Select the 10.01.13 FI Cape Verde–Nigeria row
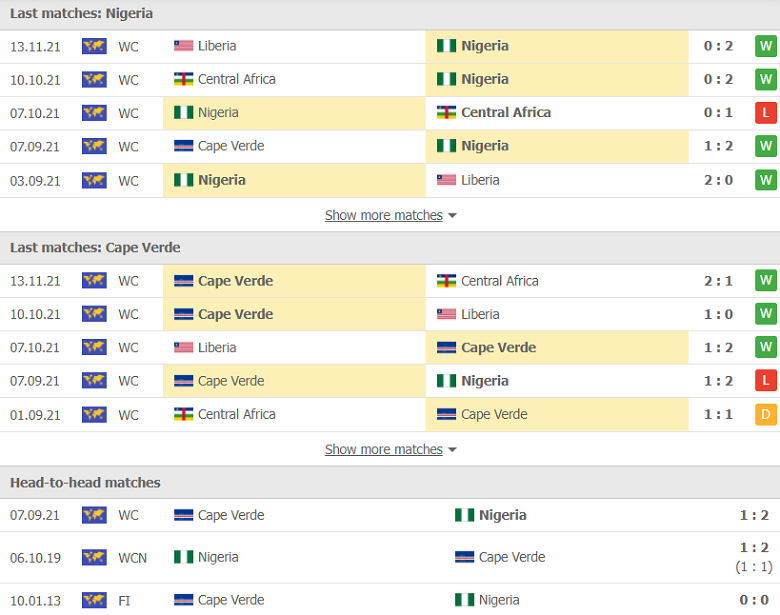This screenshot has width=780, height=615. (390, 600)
